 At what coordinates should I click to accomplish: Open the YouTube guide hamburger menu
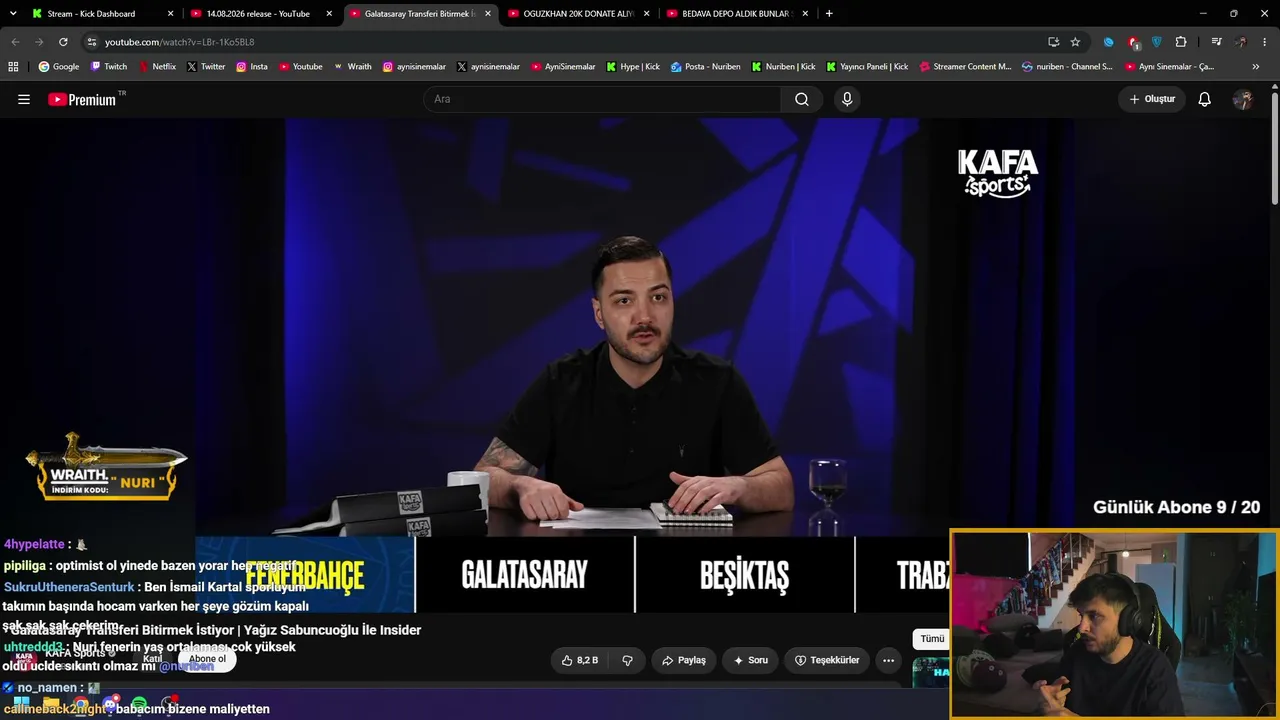pos(24,99)
